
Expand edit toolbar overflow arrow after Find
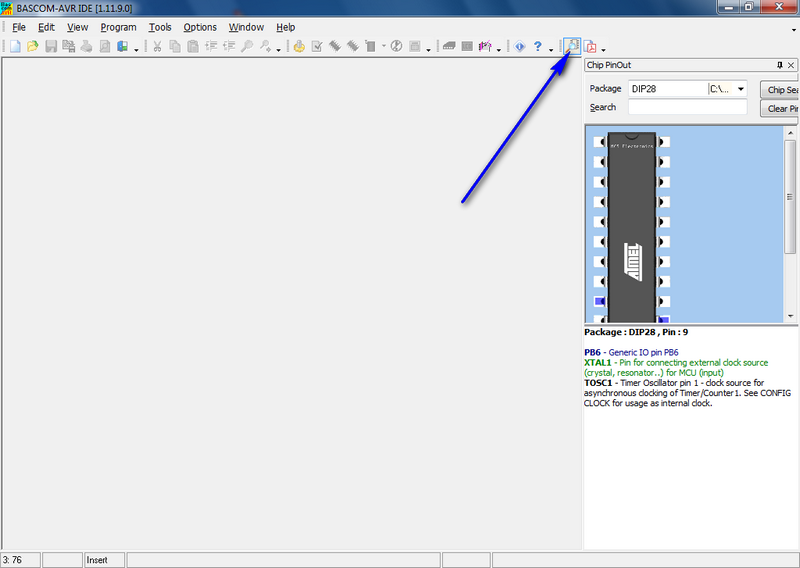[x=279, y=50]
